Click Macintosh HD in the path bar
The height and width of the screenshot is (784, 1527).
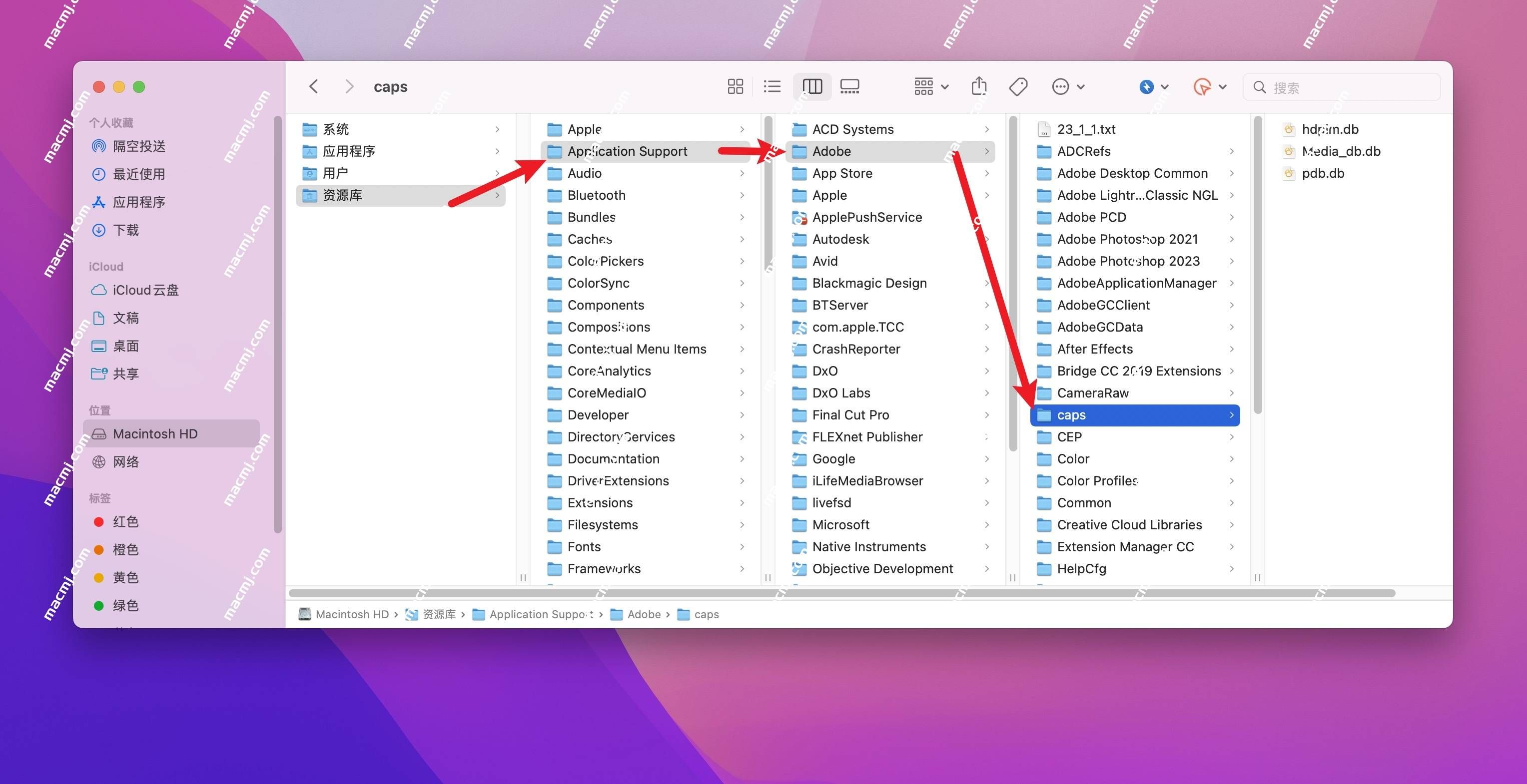(344, 614)
